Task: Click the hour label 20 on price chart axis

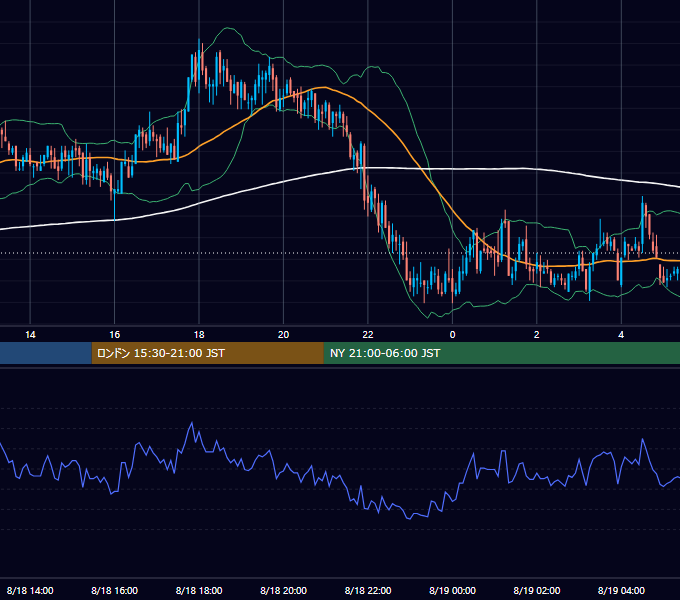Action: click(x=283, y=335)
